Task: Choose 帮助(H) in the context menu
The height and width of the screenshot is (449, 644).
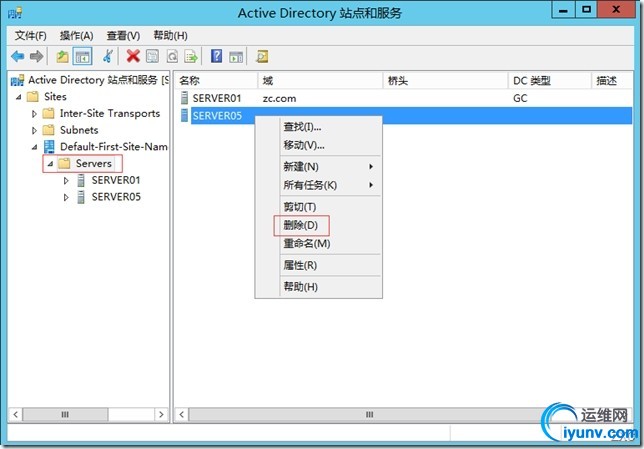Action: coord(319,286)
